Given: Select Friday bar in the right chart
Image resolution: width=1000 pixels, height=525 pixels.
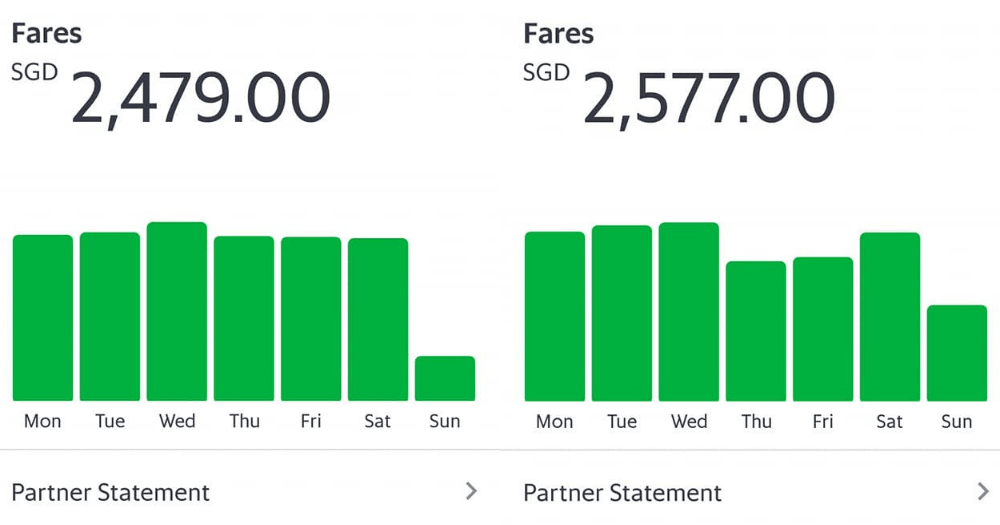Looking at the screenshot, I should pos(823,330).
